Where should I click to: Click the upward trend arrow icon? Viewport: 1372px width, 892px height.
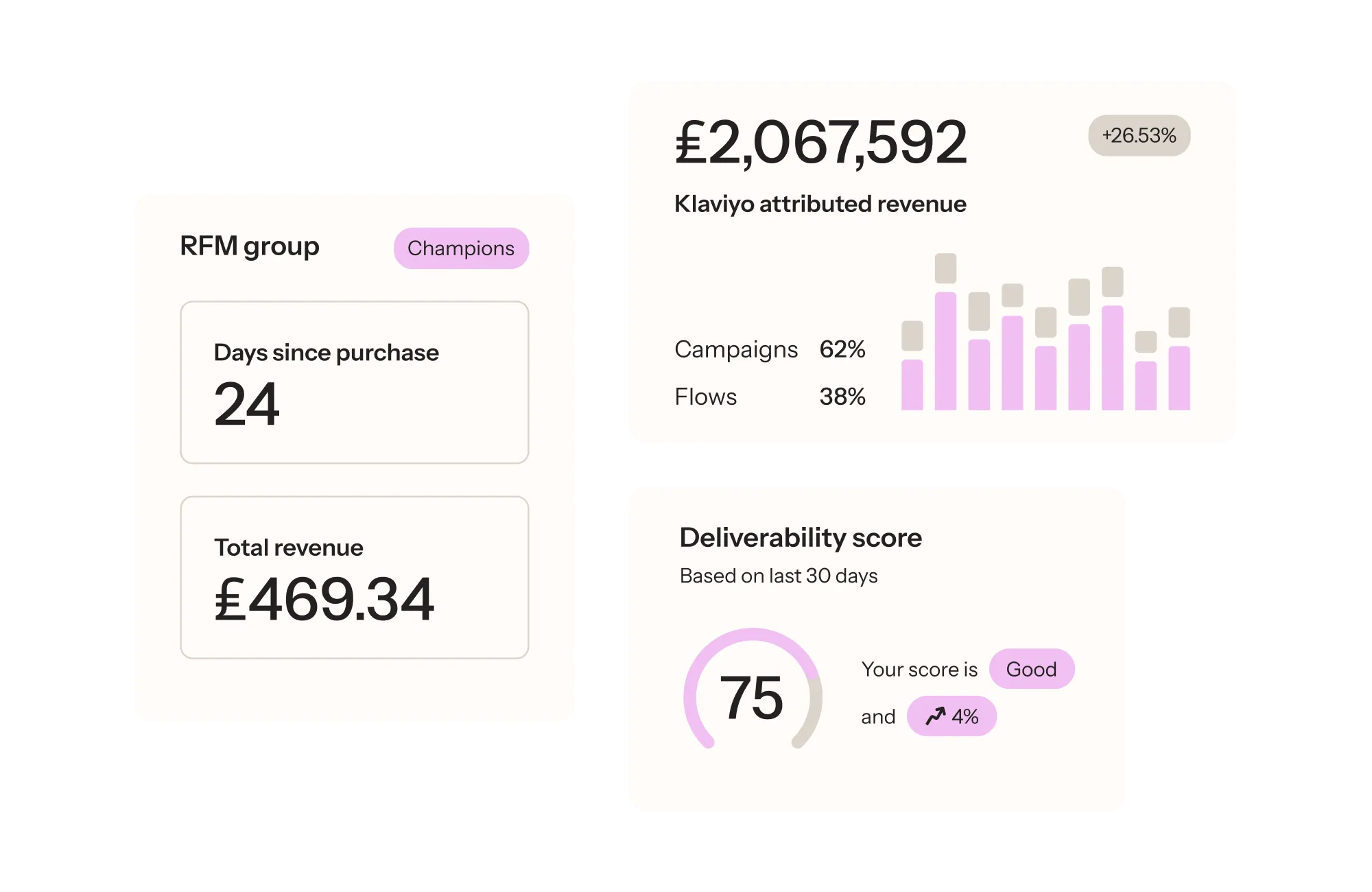935,716
